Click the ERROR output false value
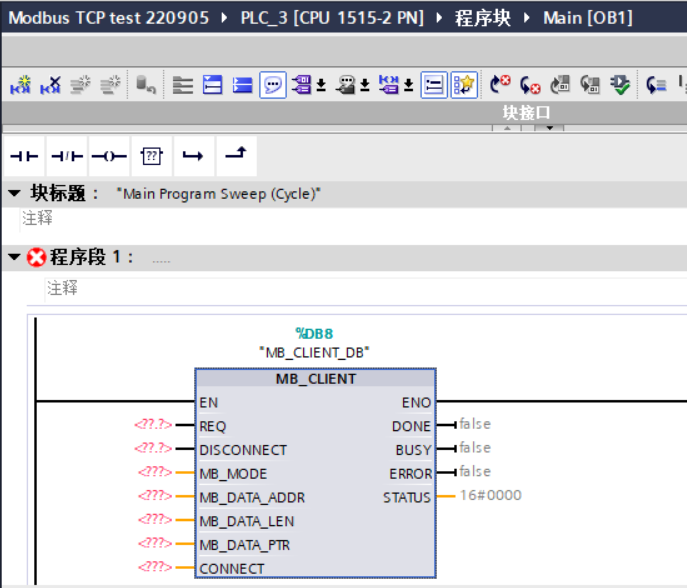 pos(475,471)
